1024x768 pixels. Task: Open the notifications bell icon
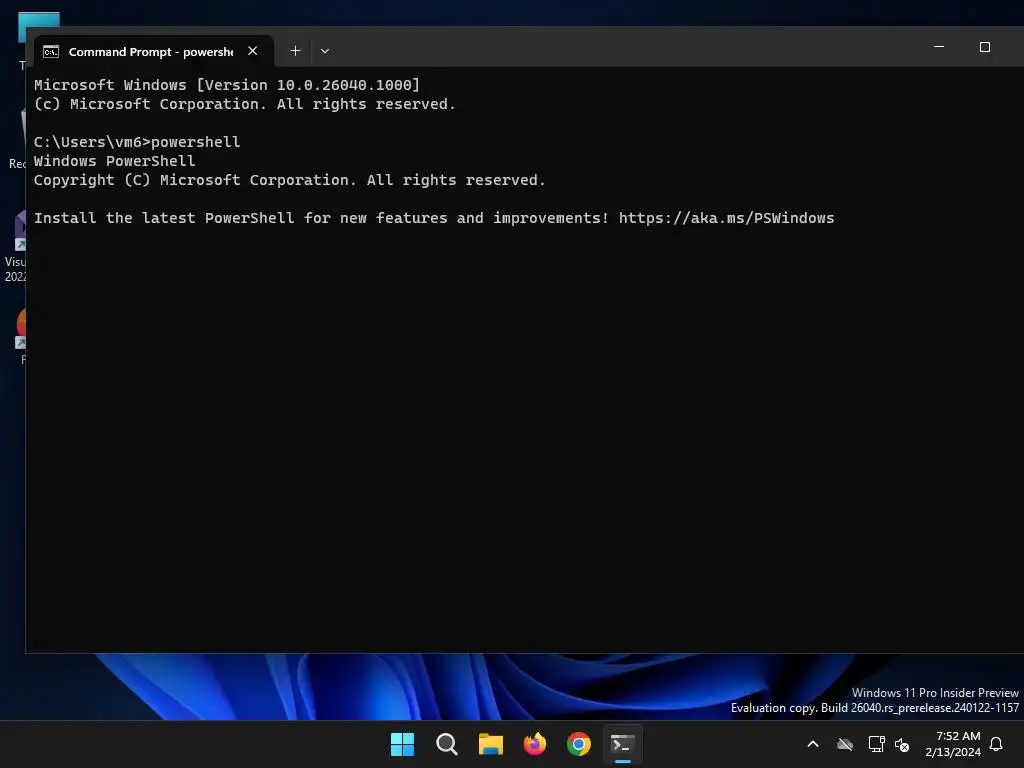click(997, 744)
